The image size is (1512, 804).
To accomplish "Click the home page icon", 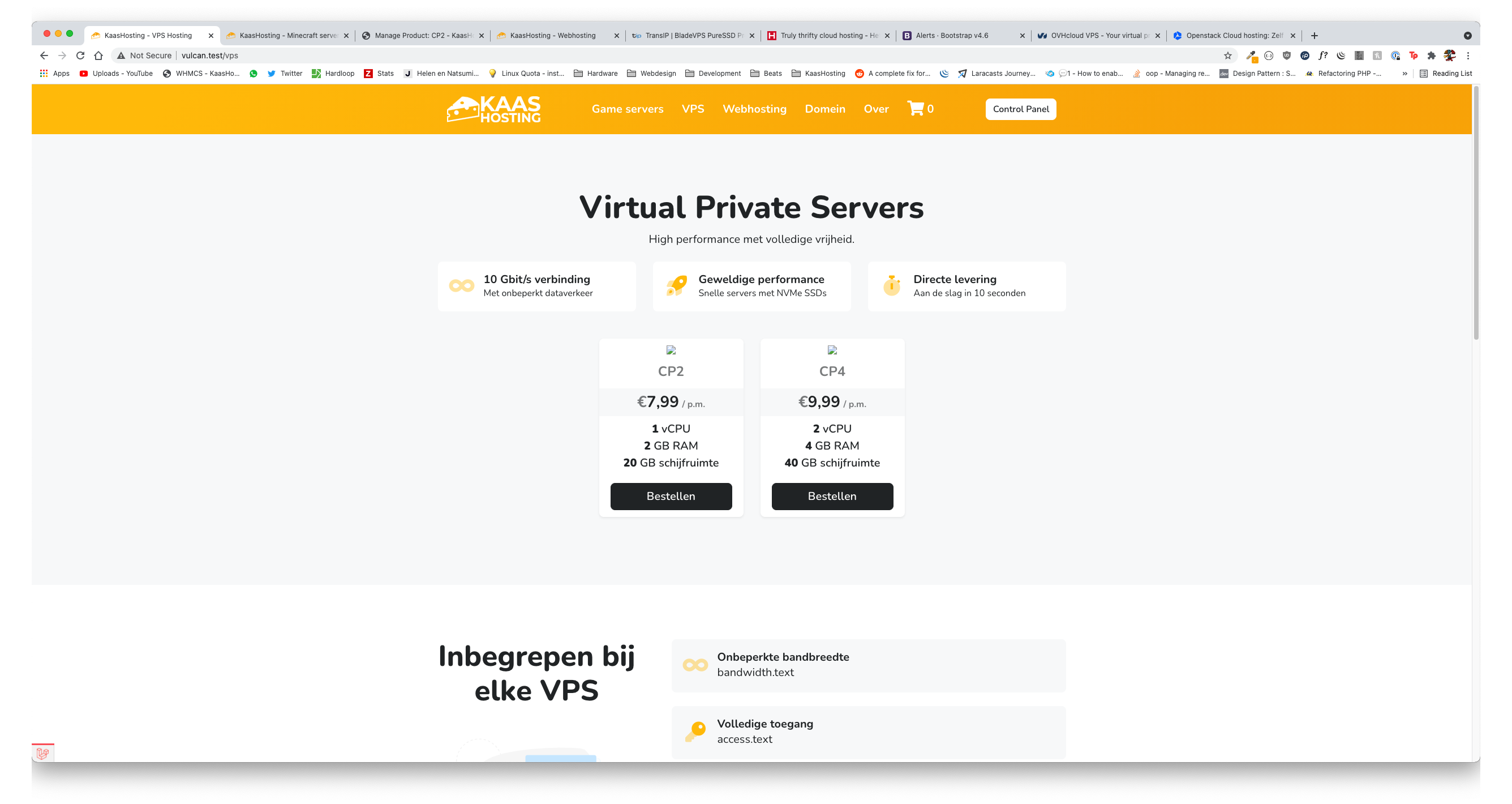I will tap(98, 55).
